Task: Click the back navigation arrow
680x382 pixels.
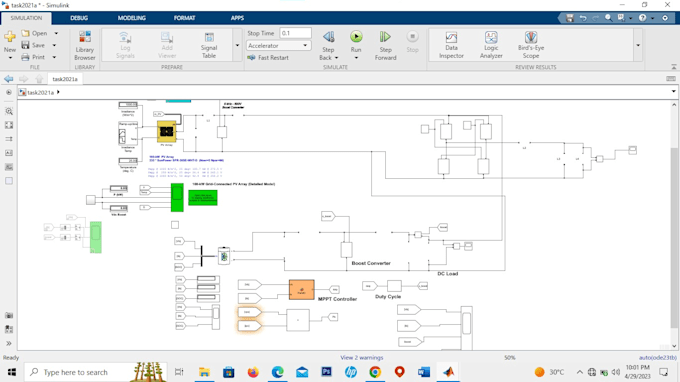Action: click(9, 79)
